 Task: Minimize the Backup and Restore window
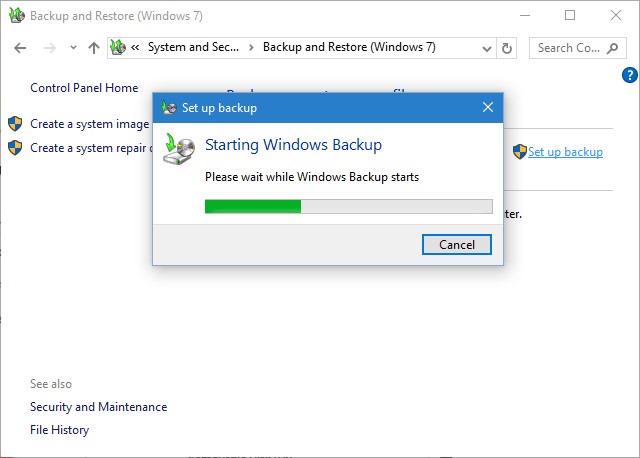click(525, 16)
